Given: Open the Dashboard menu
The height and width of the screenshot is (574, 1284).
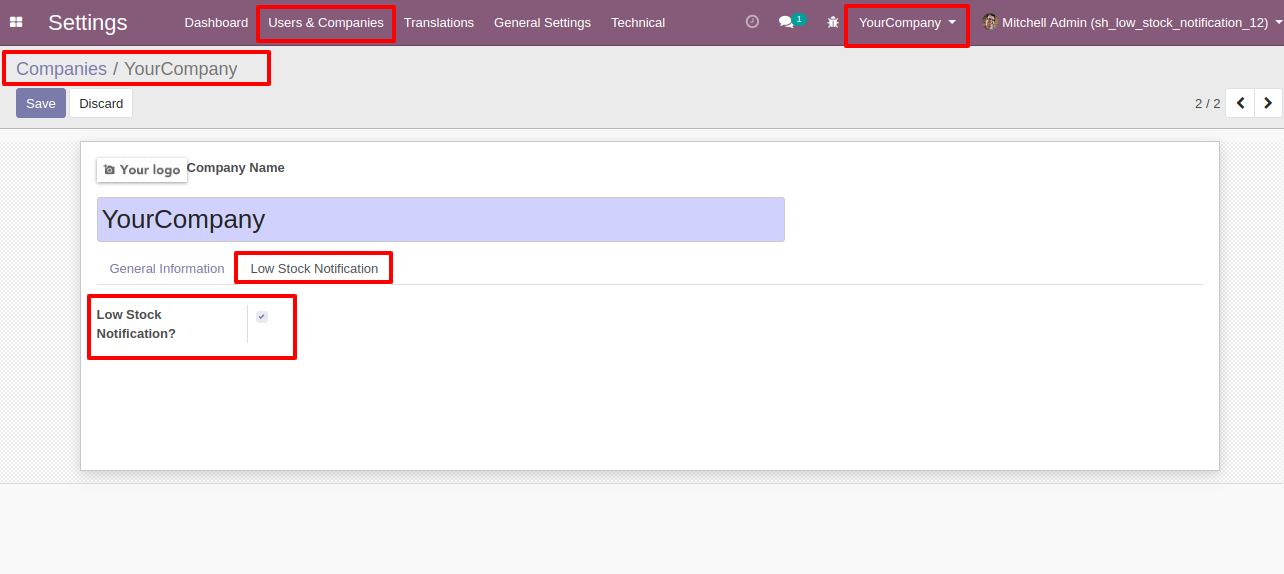Looking at the screenshot, I should point(216,22).
